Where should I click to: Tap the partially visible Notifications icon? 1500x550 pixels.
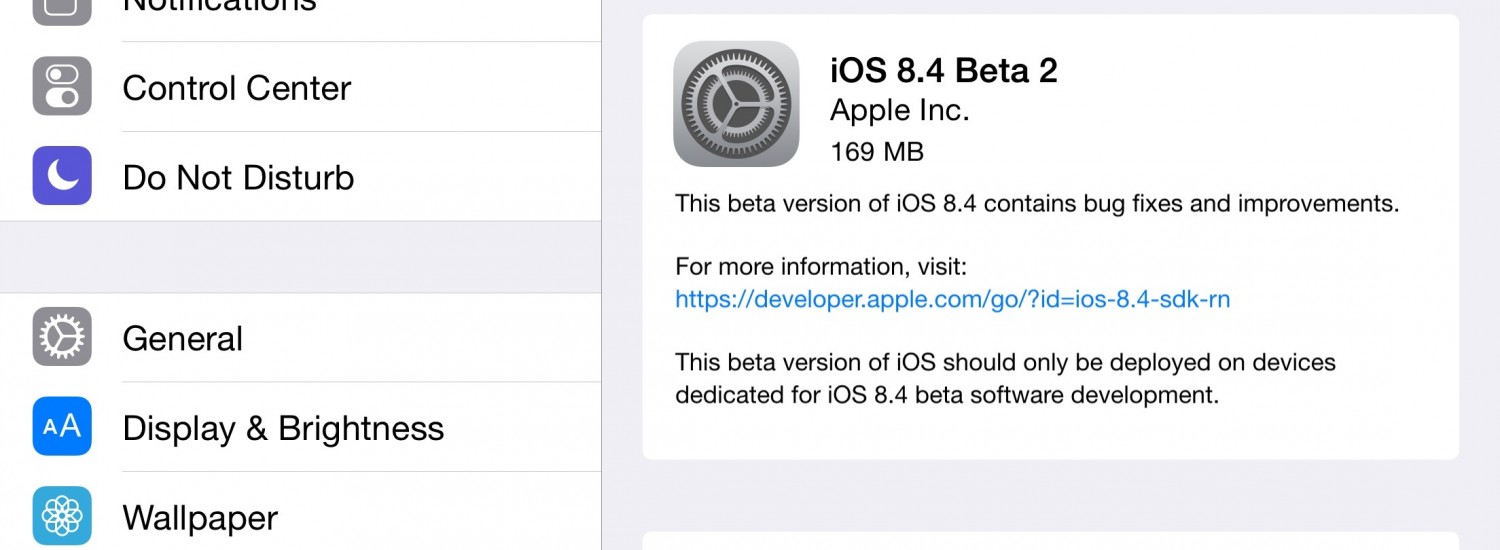(62, 10)
